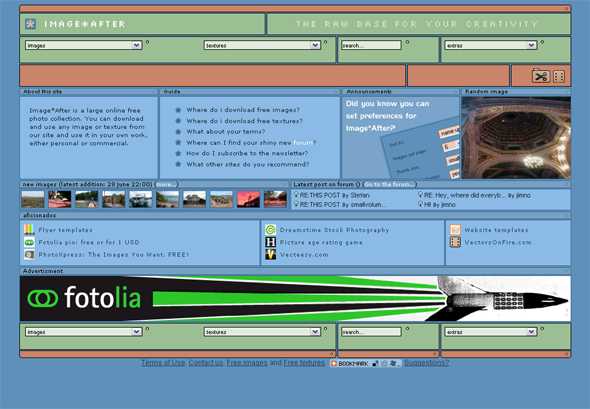Toggle the dot beside header search field
Image resolution: width=590 pixels, height=409 pixels.
point(408,42)
